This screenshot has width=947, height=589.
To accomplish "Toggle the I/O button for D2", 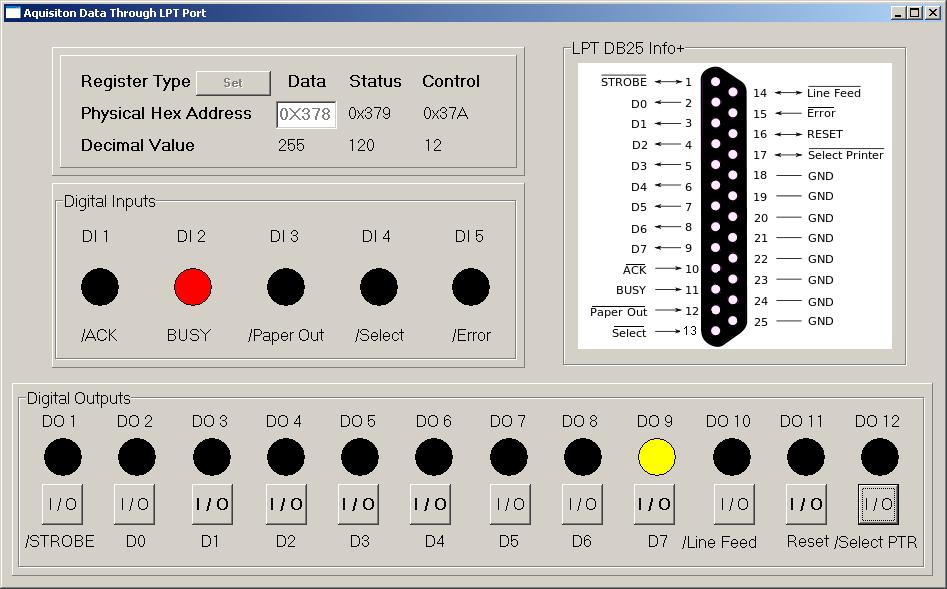I will [286, 504].
